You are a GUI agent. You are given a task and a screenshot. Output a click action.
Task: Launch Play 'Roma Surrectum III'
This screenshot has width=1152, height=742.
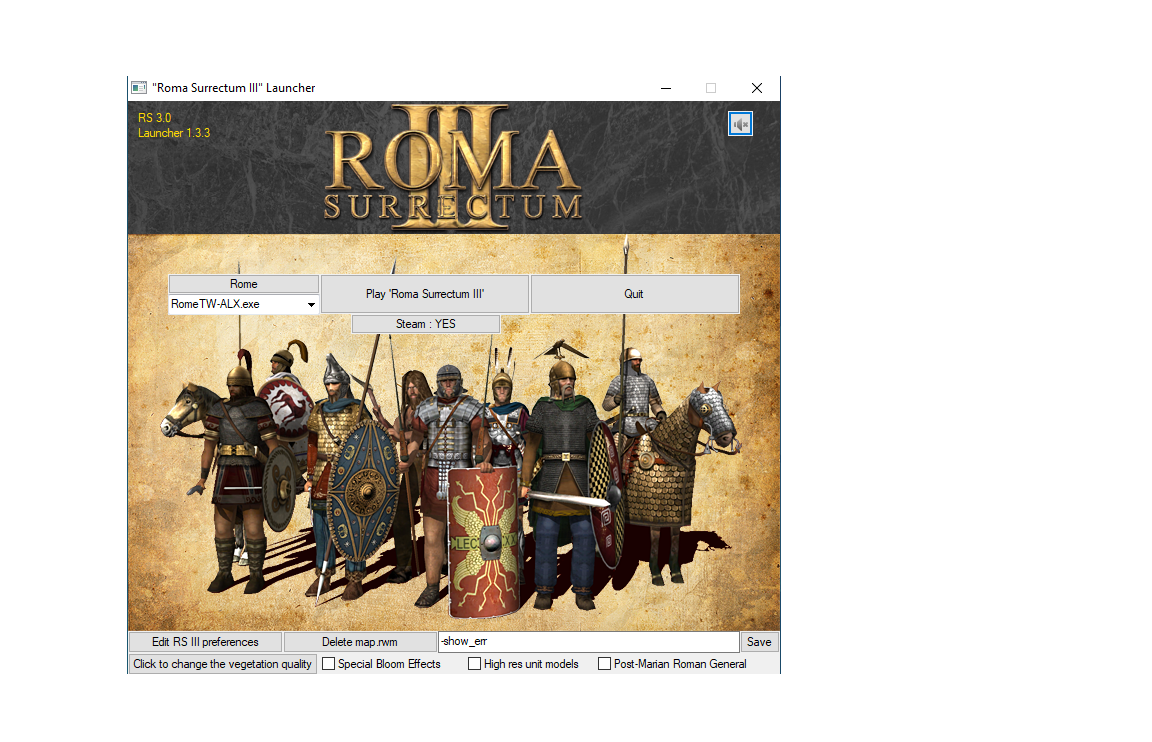click(425, 294)
